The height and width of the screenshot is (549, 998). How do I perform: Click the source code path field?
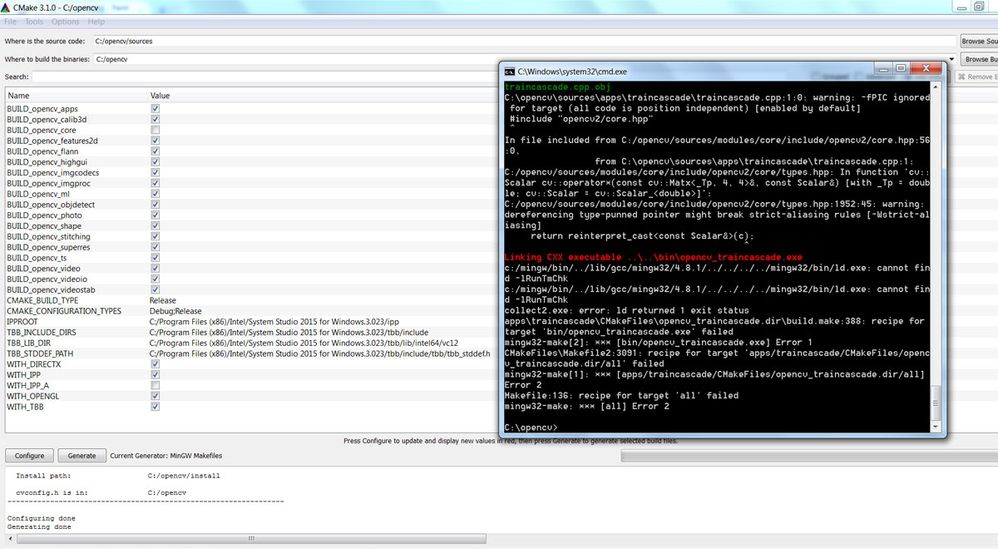[x=524, y=41]
